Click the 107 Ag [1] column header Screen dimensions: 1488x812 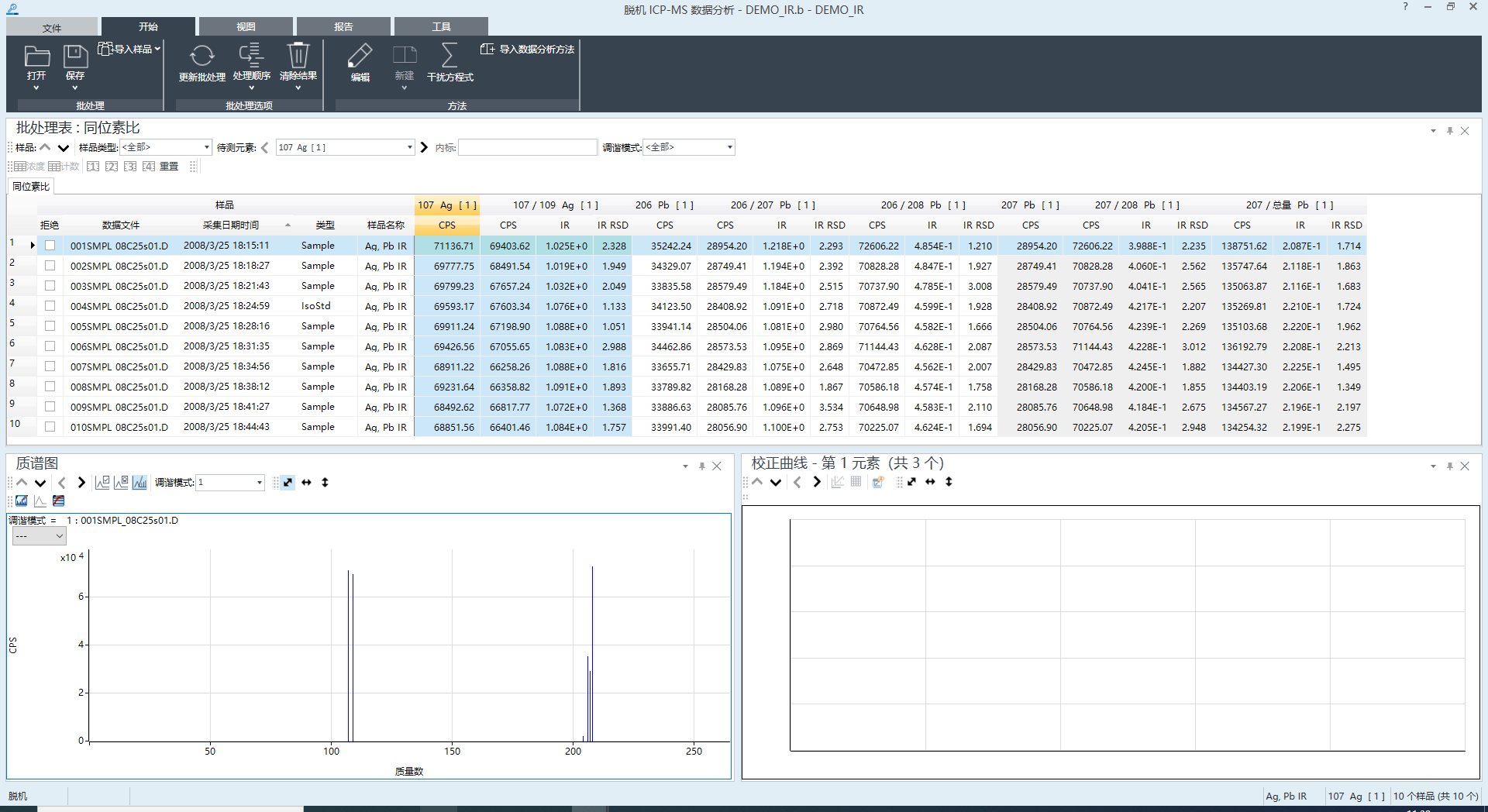[447, 205]
